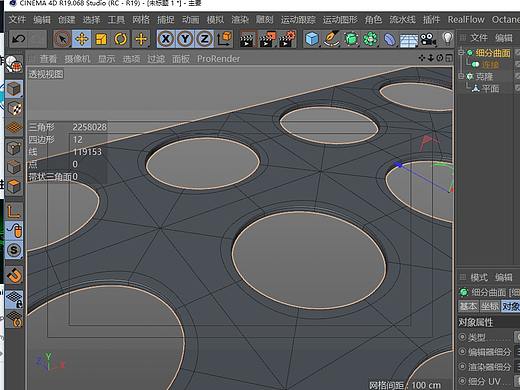Switch to Model mode cube icon
Image resolution: width=520 pixels, height=390 pixels.
(14, 89)
